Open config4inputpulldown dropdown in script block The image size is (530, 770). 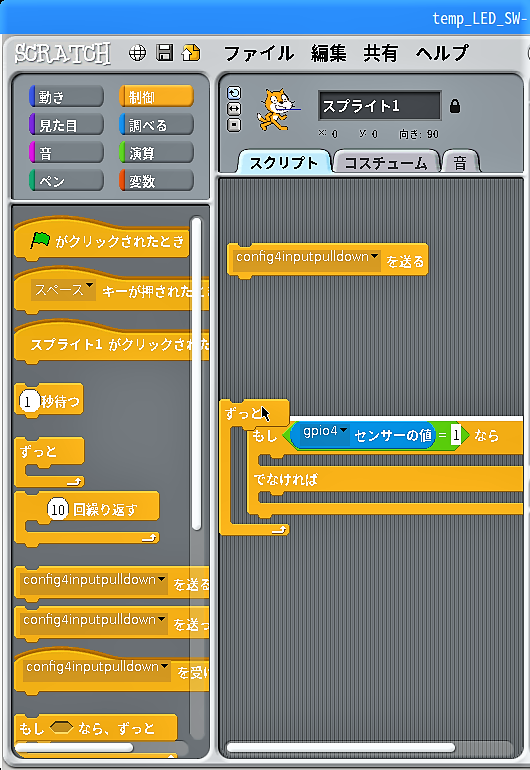coord(374,256)
